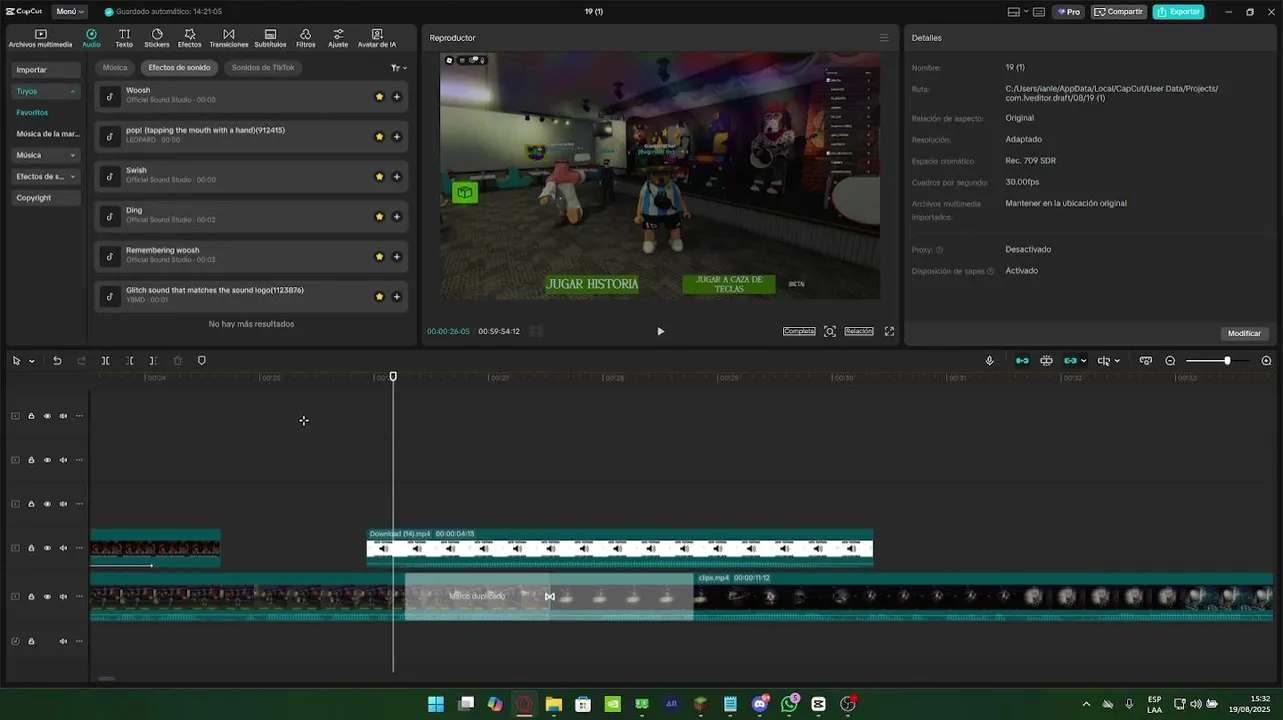
Task: Open the Transiciones panel
Action: click(x=229, y=38)
